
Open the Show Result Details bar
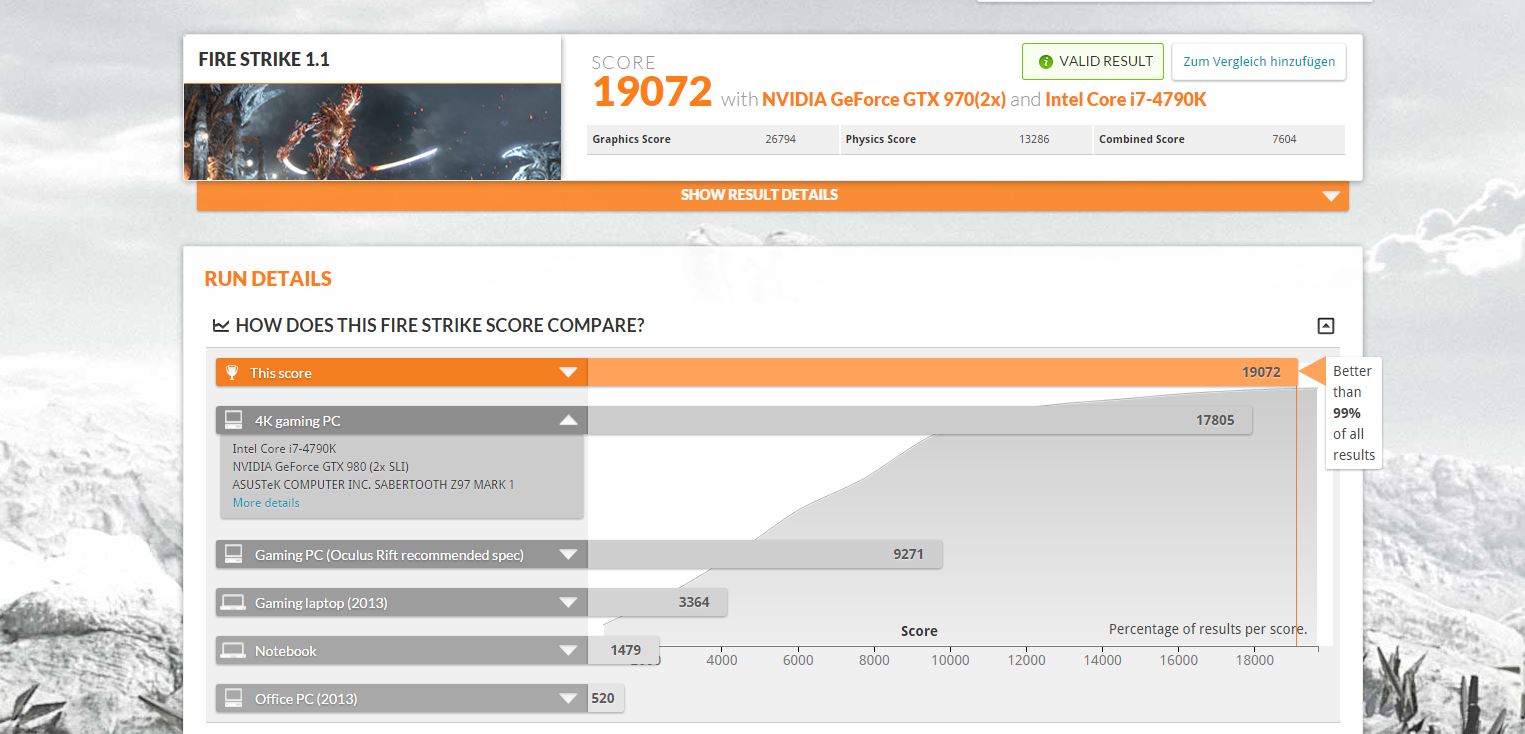click(x=773, y=195)
